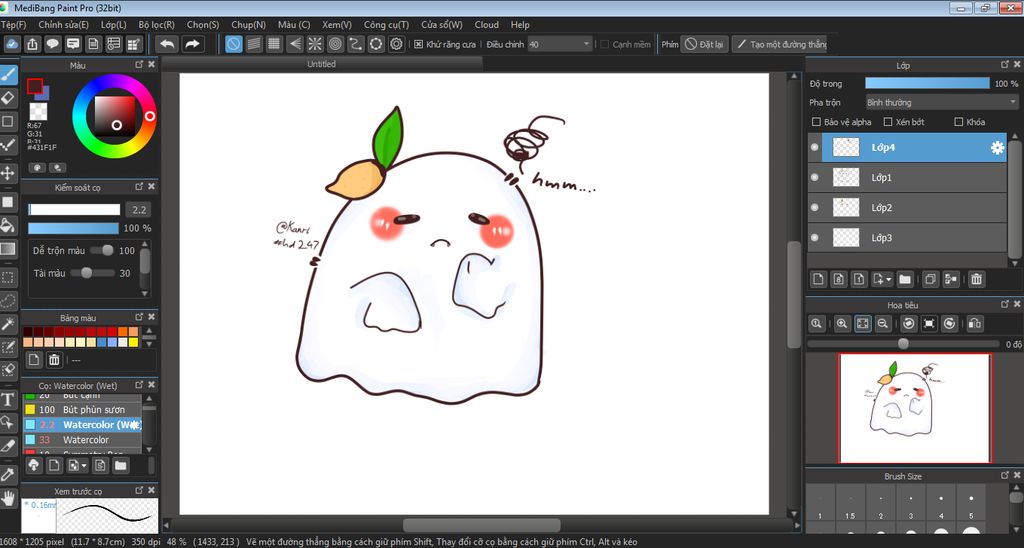This screenshot has height=548, width=1024.
Task: Hide Lớp2 layer visibility
Action: [x=814, y=208]
